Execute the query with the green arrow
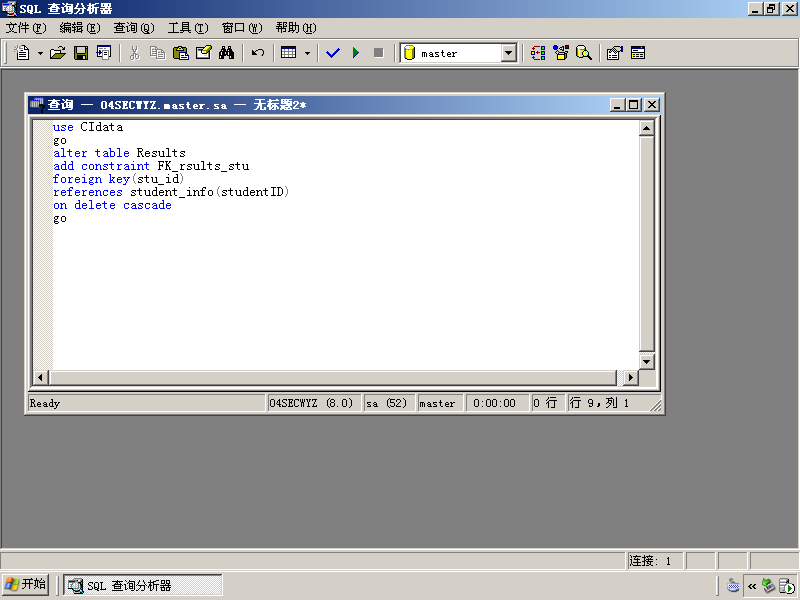This screenshot has width=800, height=600. click(356, 53)
